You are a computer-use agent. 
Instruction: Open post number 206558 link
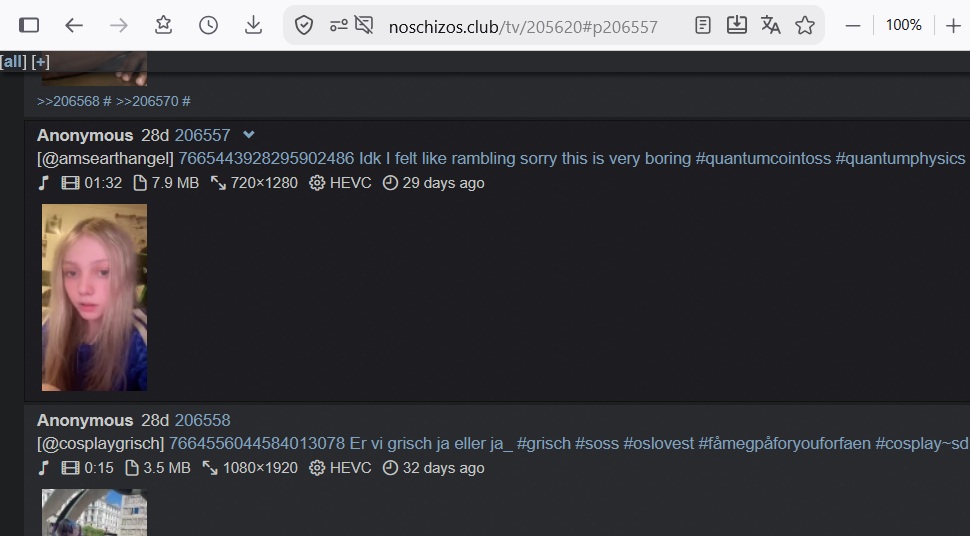202,420
